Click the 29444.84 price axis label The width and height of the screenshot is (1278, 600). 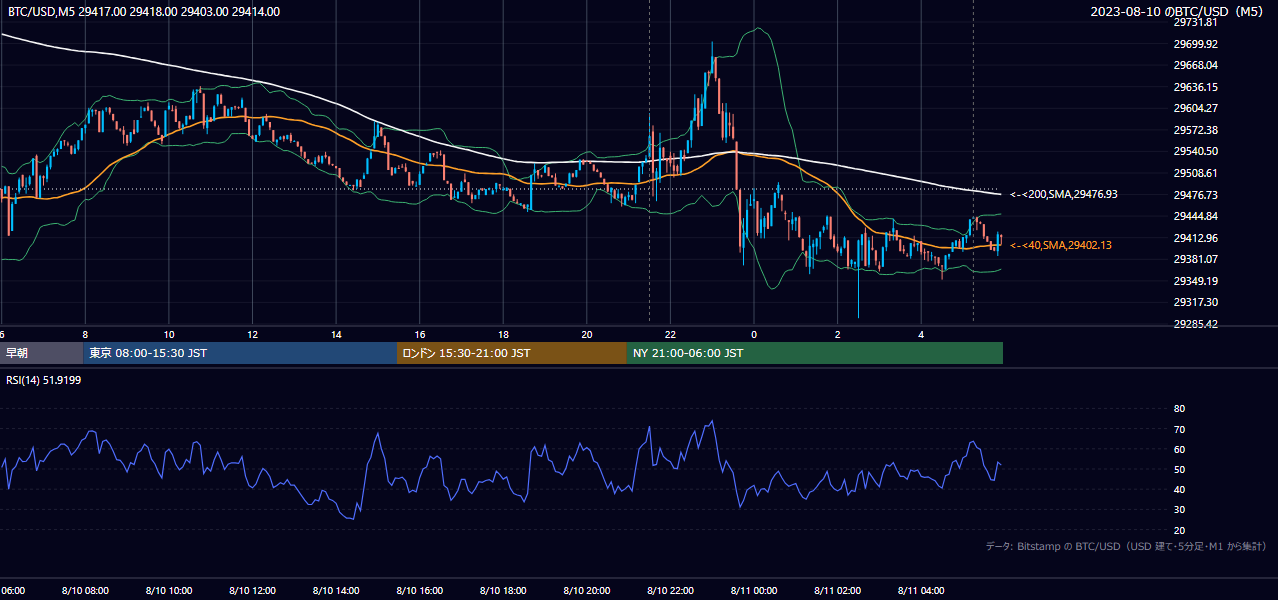[1195, 216]
